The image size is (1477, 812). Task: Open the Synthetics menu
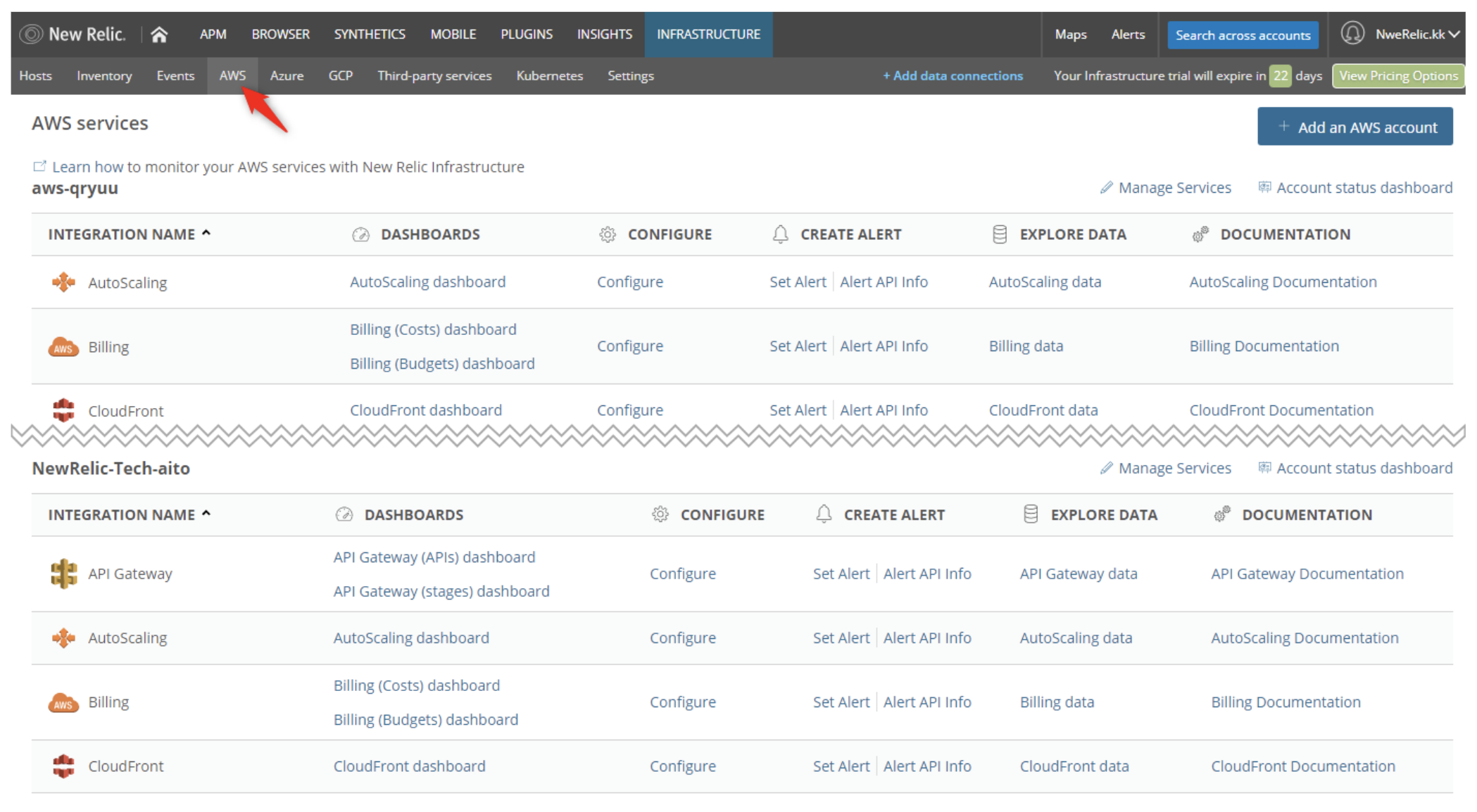370,34
